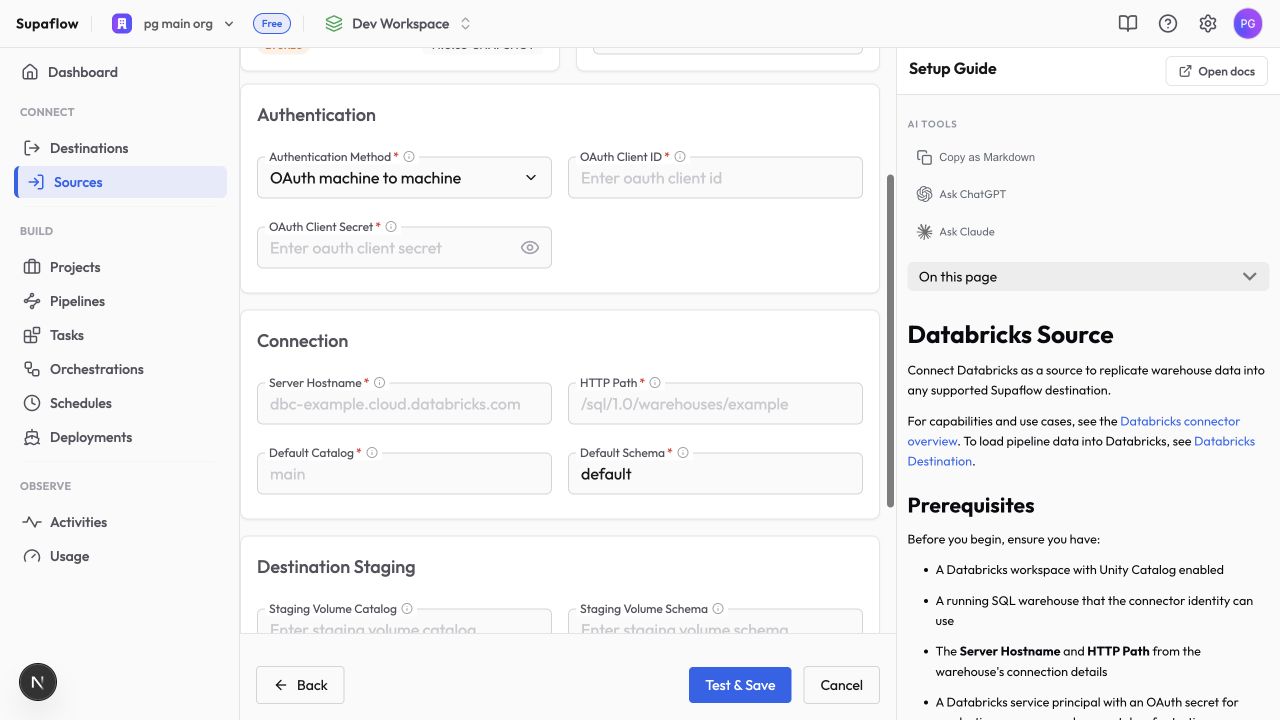Click info icon next to Default Catalog
The width and height of the screenshot is (1280, 720).
[372, 453]
